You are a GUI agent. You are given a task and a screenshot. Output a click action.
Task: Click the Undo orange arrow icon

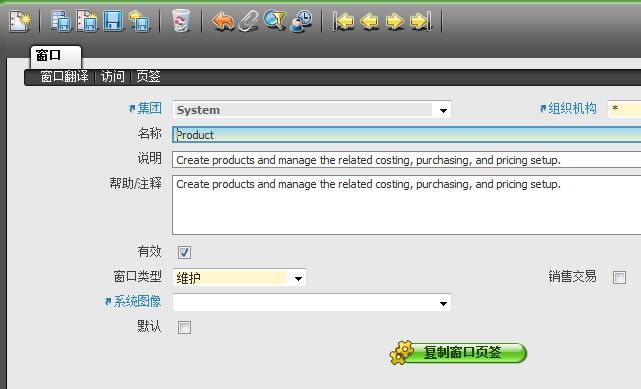tap(223, 21)
